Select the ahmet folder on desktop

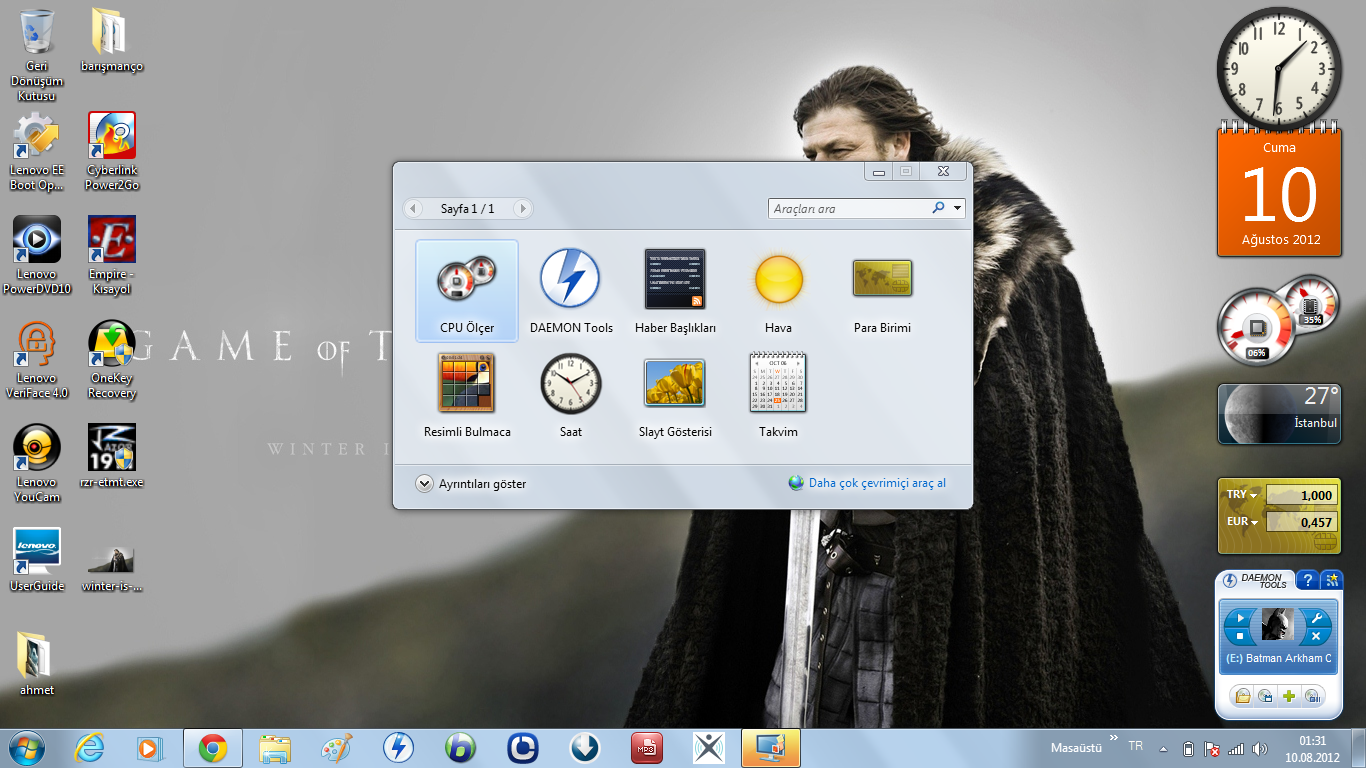pos(37,663)
